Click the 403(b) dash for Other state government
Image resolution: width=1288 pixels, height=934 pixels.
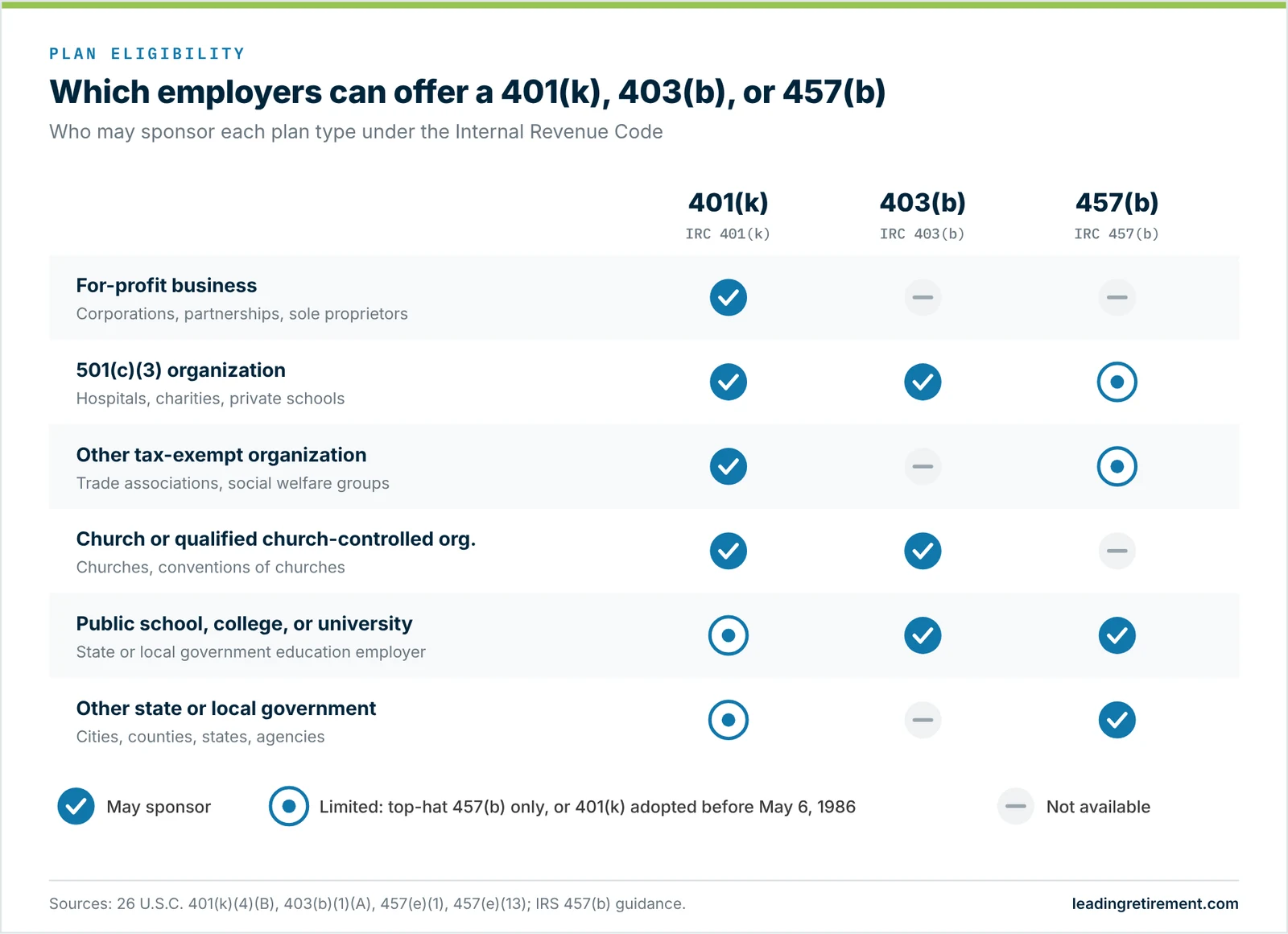(x=923, y=721)
